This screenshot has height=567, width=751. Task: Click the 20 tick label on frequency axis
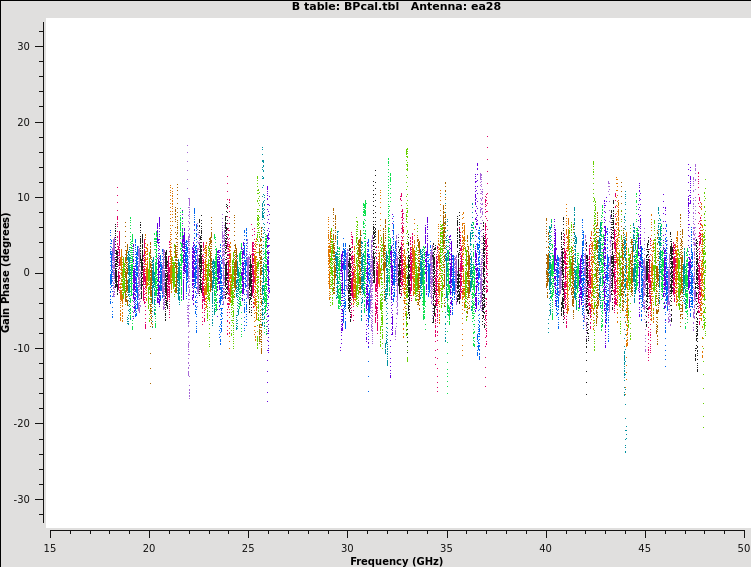(x=149, y=547)
